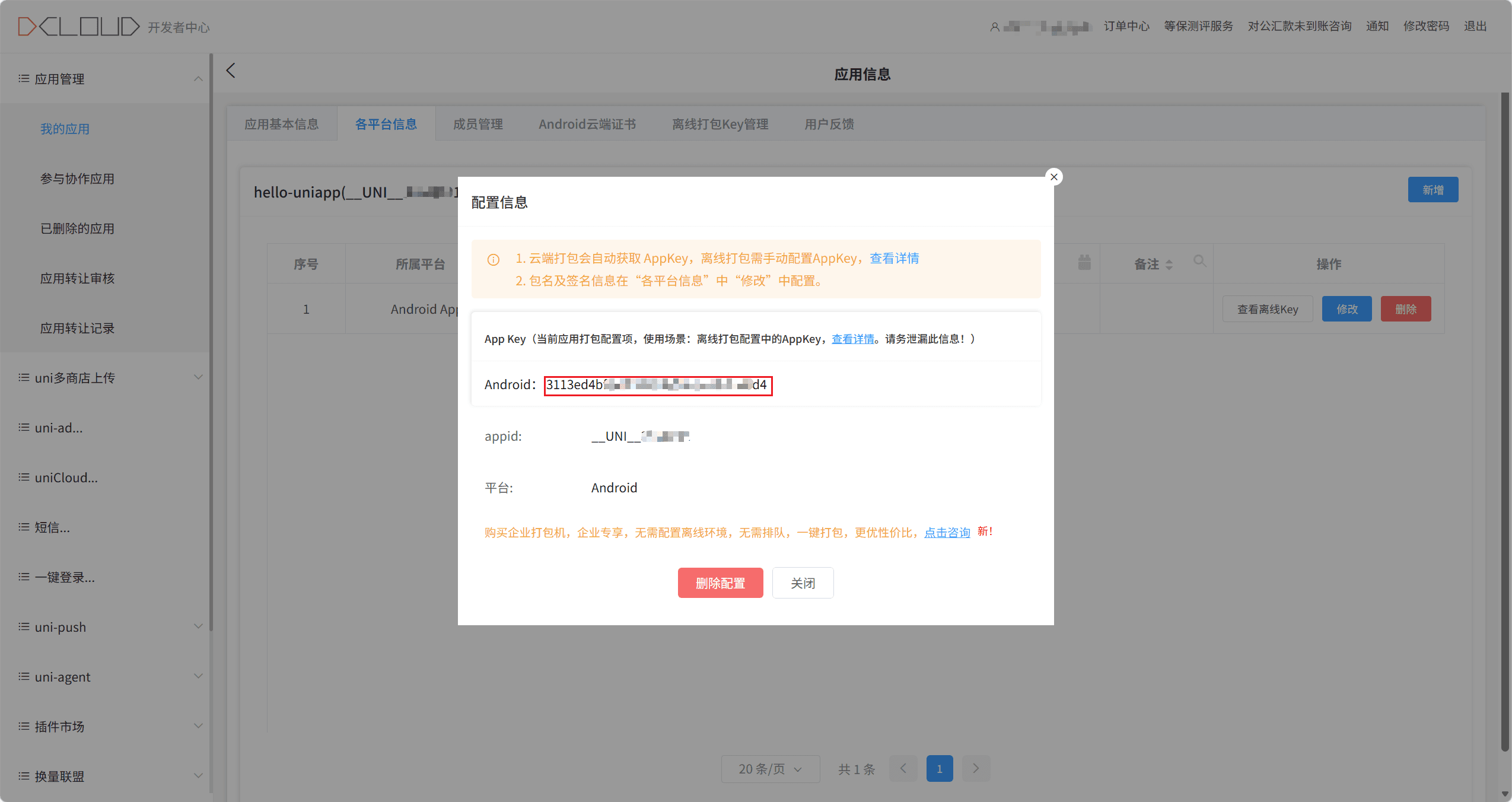Switch to the 成员管理 tab

pos(478,124)
